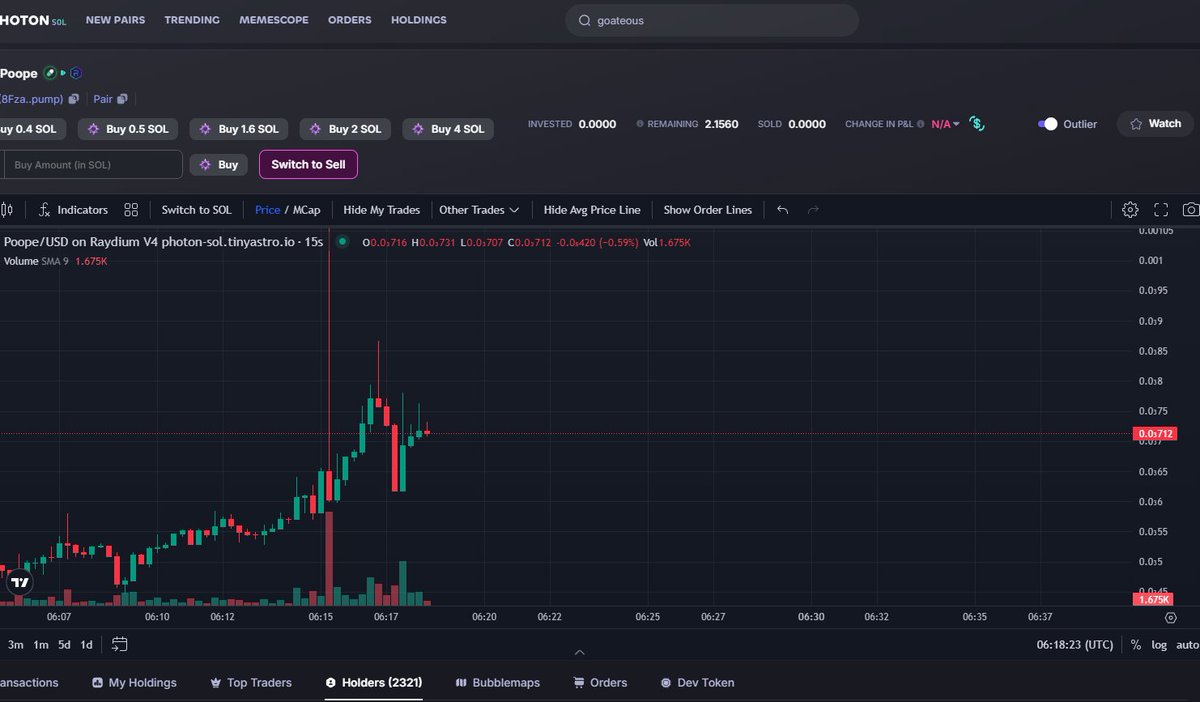Toggle the log scale mode

1159,645
